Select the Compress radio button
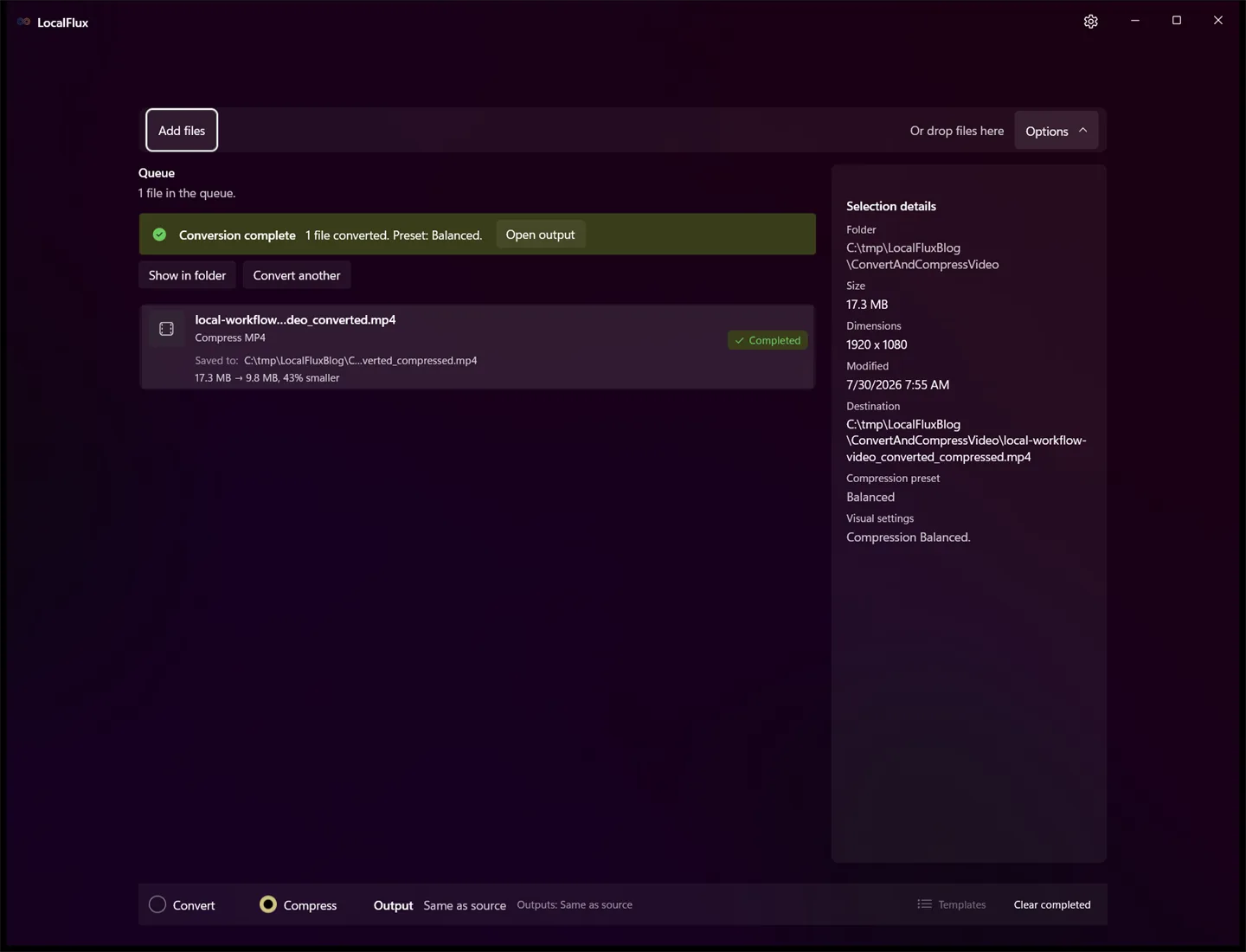 click(x=268, y=904)
